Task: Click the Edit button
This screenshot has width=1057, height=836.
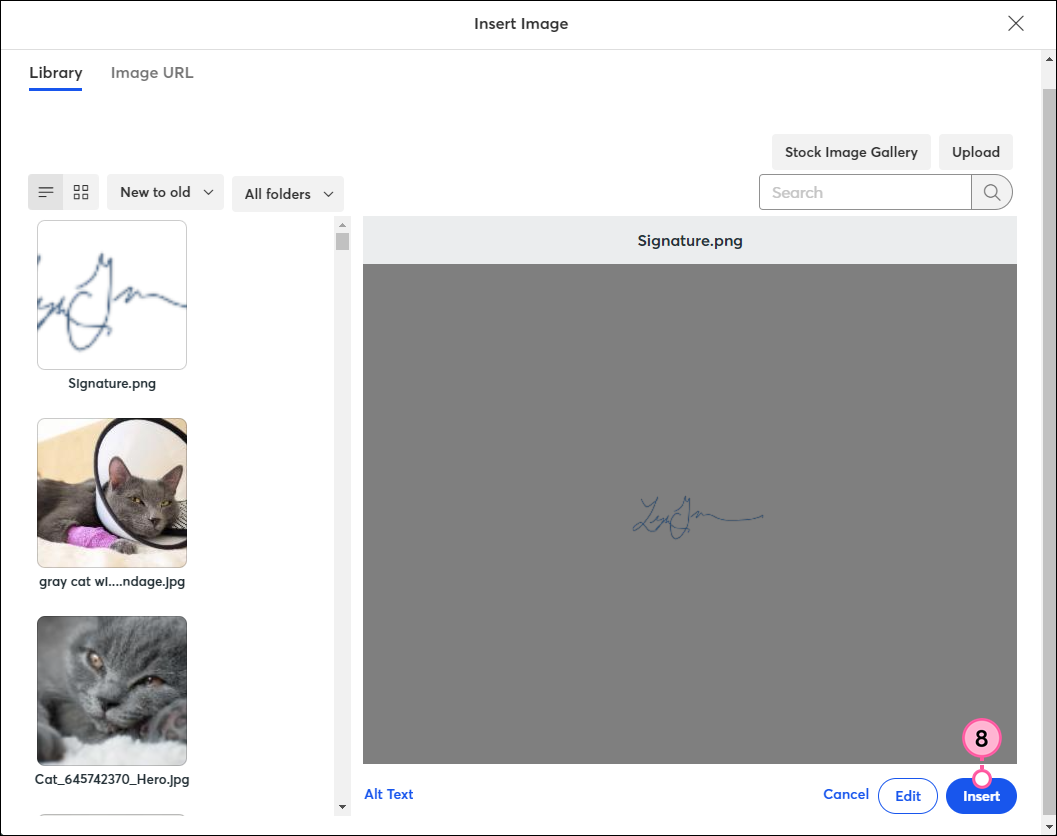Action: pos(907,796)
